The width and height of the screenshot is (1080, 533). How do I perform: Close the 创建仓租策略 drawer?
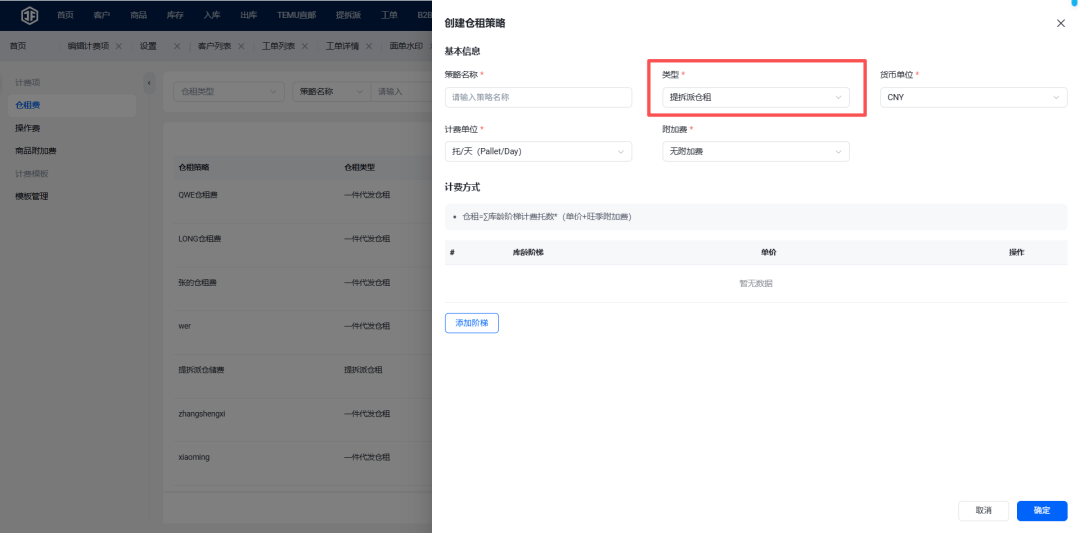[x=1060, y=23]
